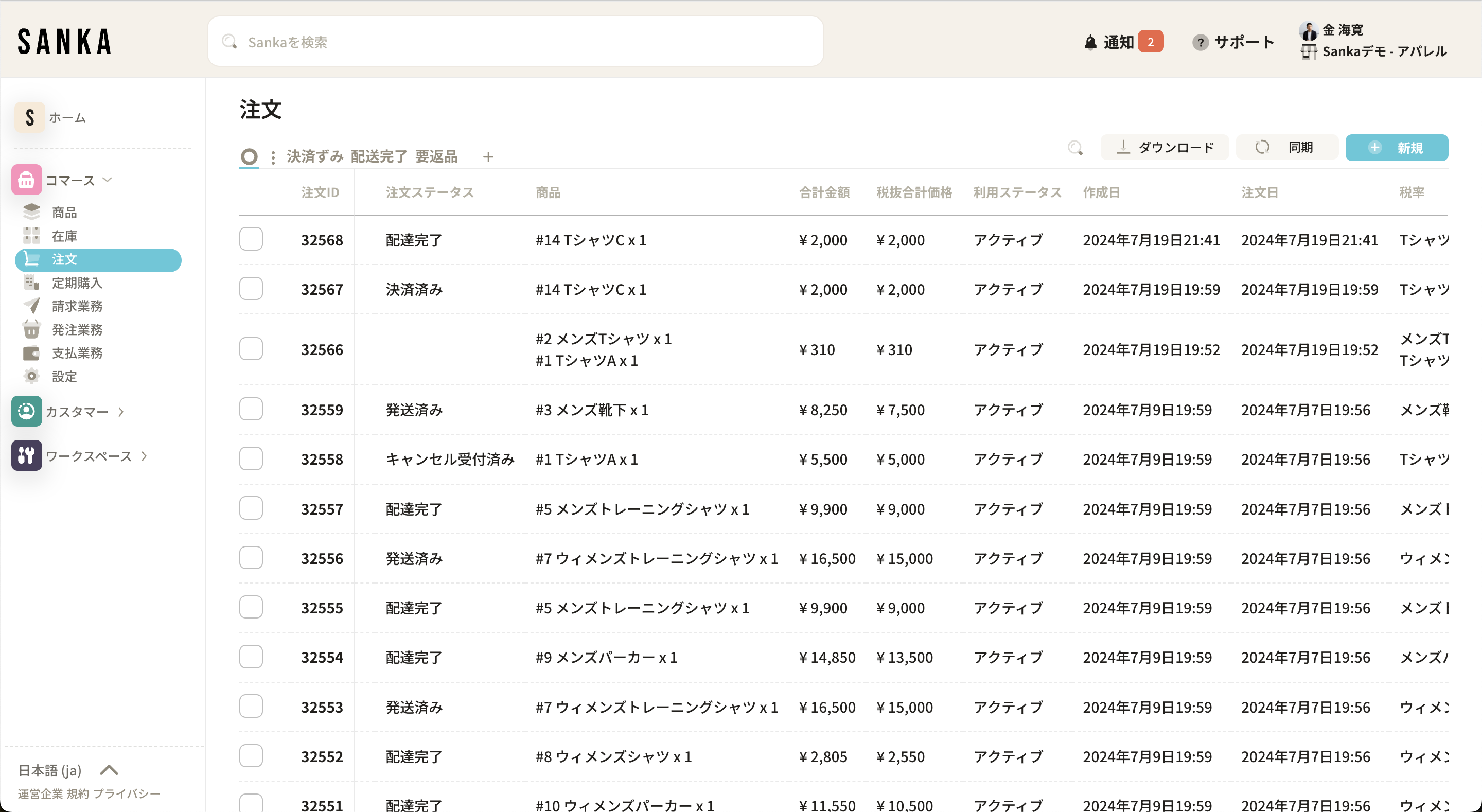Check the box for order 32568
Viewport: 1482px width, 812px height.
[x=251, y=239]
